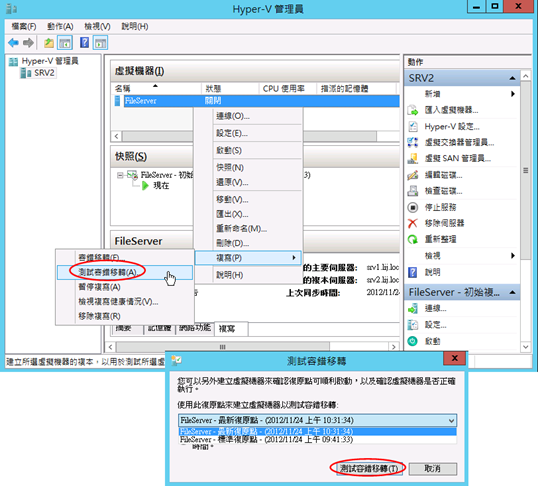The image size is (538, 486).
Task: Click 測試容錯移轉(T) button in dialog
Action: [x=369, y=468]
